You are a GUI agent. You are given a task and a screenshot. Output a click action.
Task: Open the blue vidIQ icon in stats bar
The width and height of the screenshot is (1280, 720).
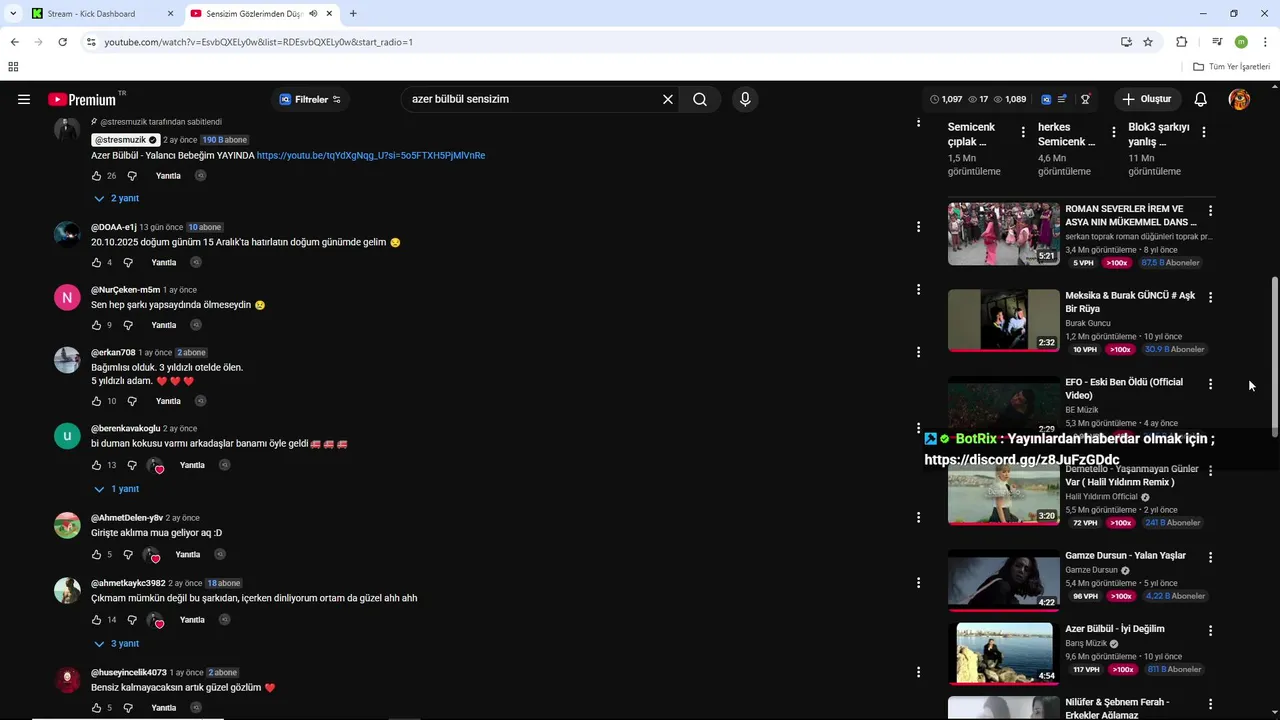point(1046,99)
